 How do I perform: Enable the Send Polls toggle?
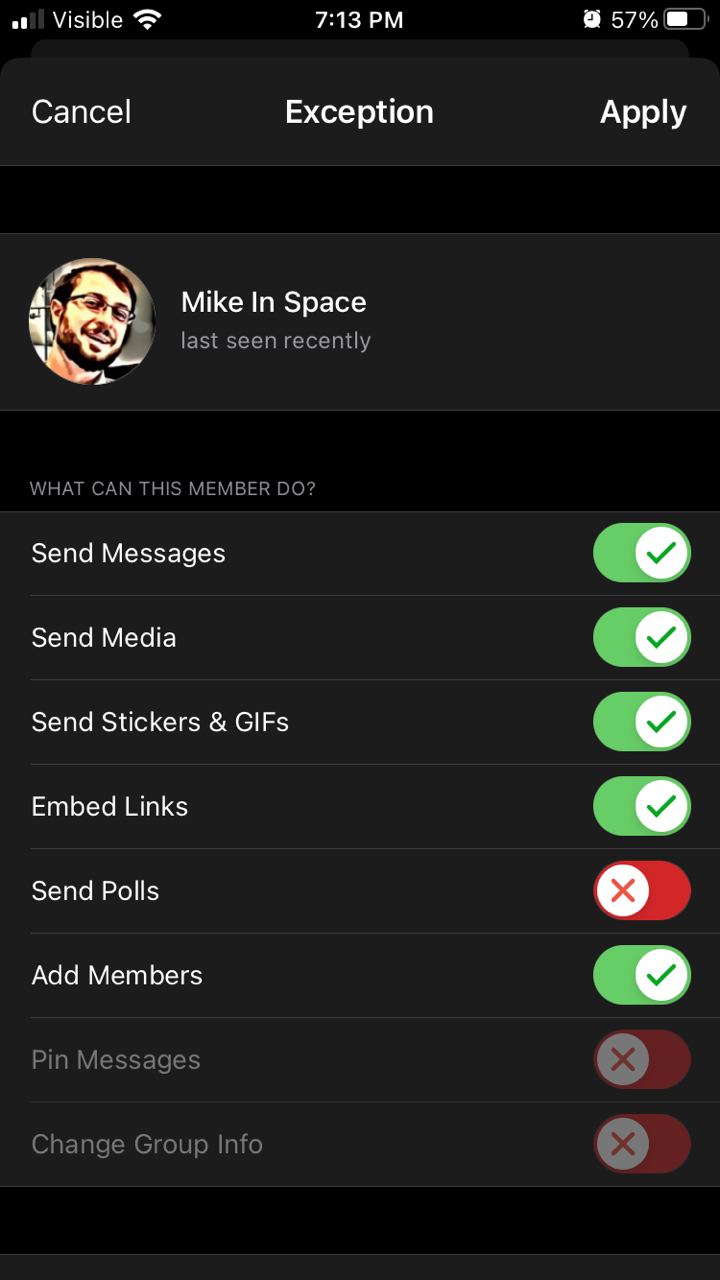[x=642, y=890]
